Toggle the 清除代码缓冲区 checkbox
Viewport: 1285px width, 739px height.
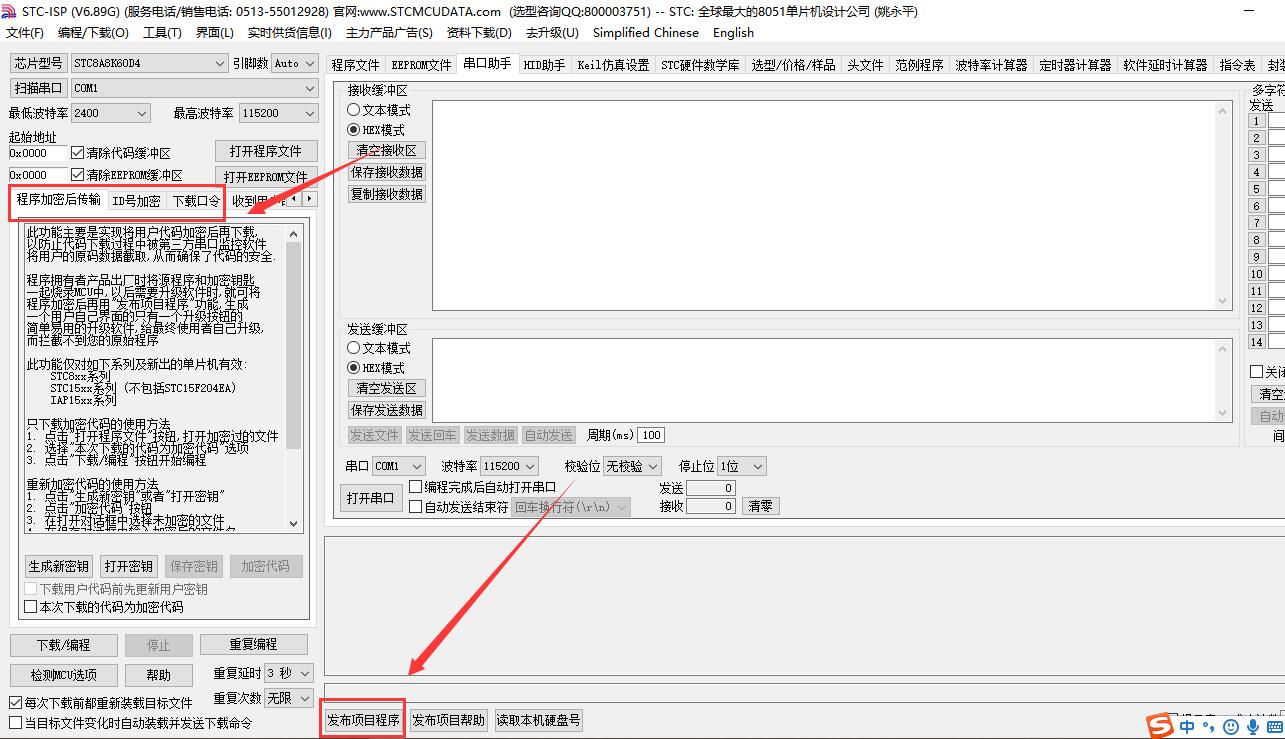tap(77, 153)
